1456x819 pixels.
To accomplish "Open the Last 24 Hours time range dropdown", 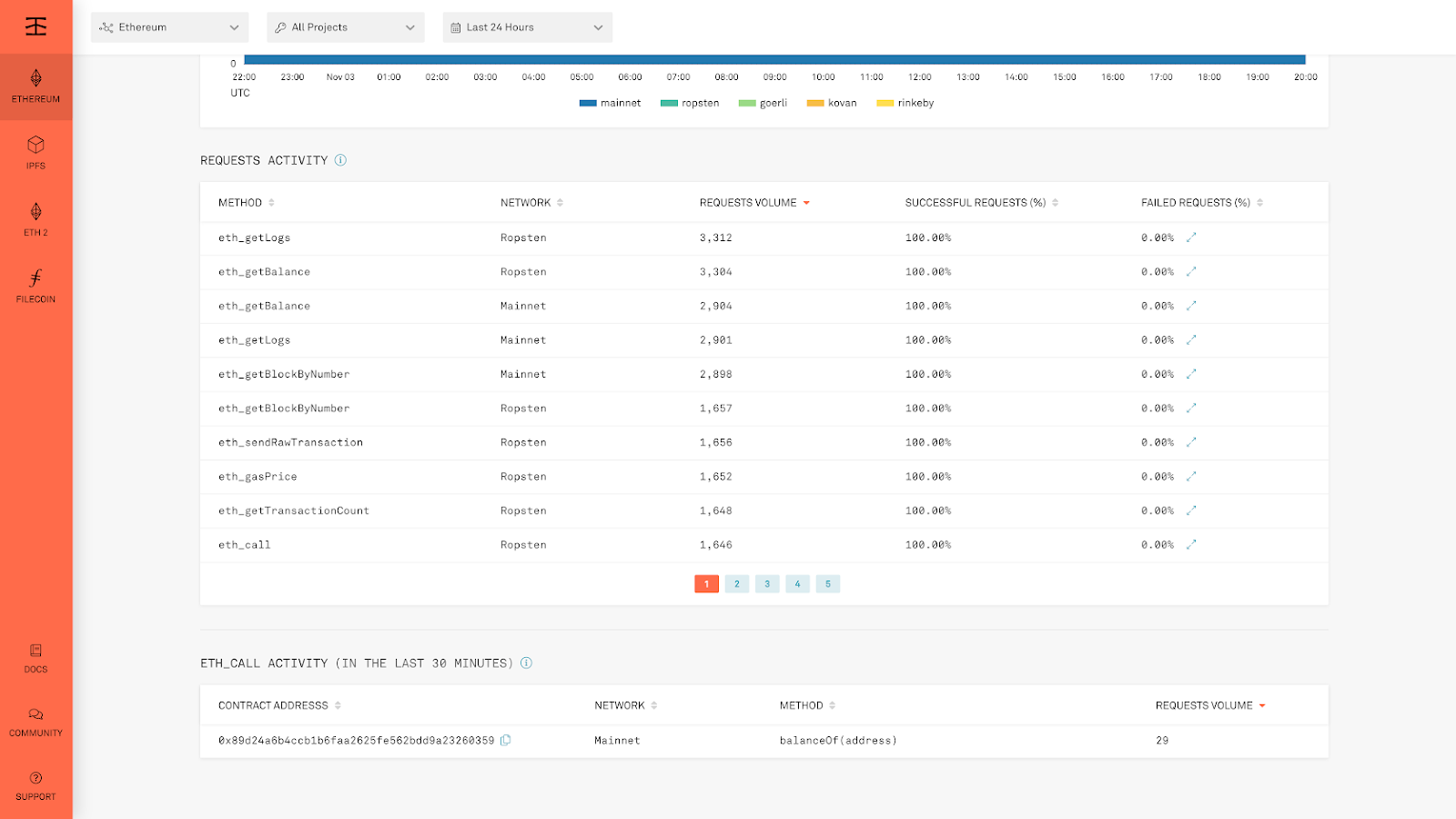I will pyautogui.click(x=528, y=27).
